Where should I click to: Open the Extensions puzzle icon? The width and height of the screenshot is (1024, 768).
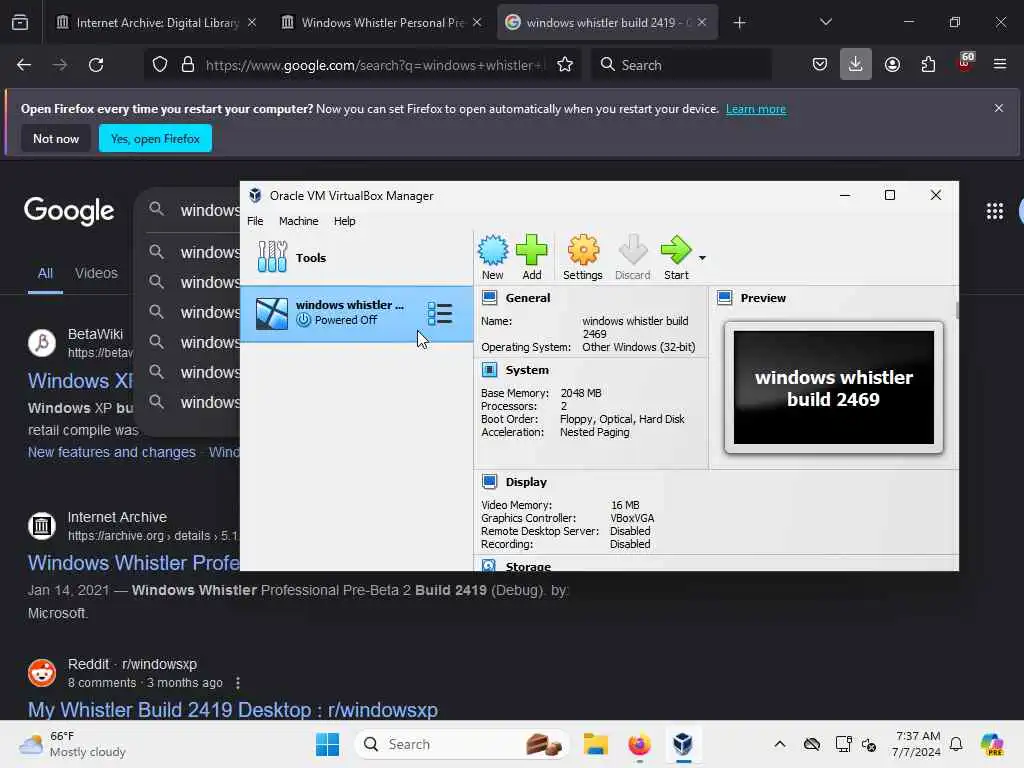tap(928, 65)
